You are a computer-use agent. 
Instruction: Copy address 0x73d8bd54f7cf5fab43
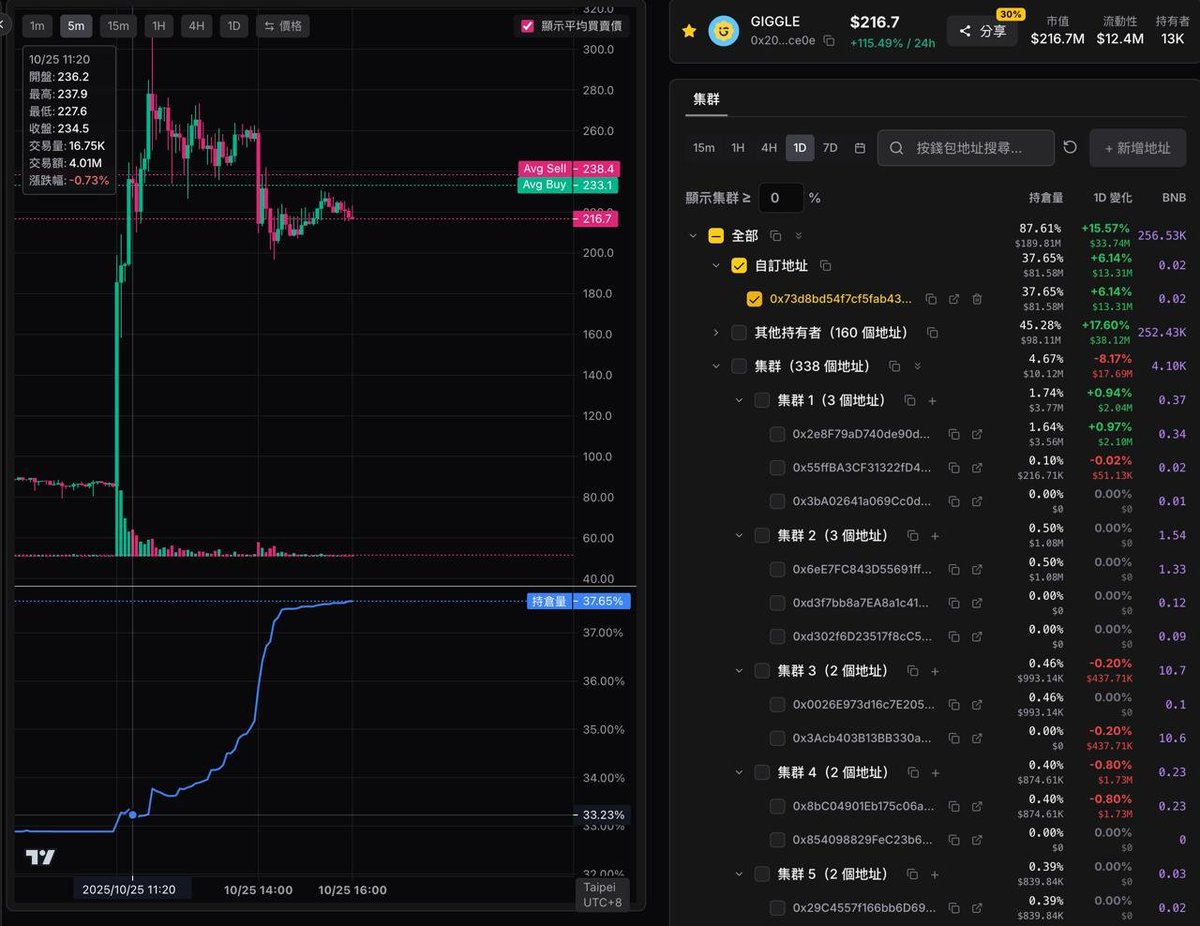point(931,299)
